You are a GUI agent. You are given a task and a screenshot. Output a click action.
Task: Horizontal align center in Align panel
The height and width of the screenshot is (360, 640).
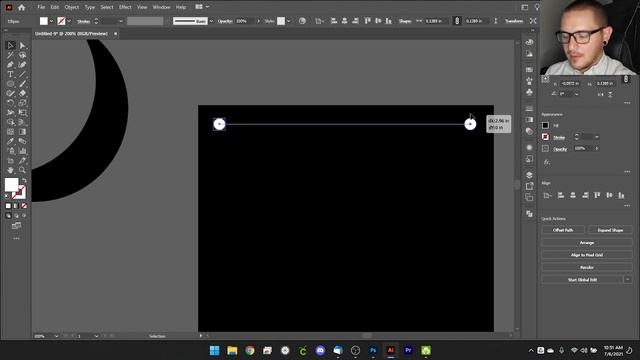point(573,196)
